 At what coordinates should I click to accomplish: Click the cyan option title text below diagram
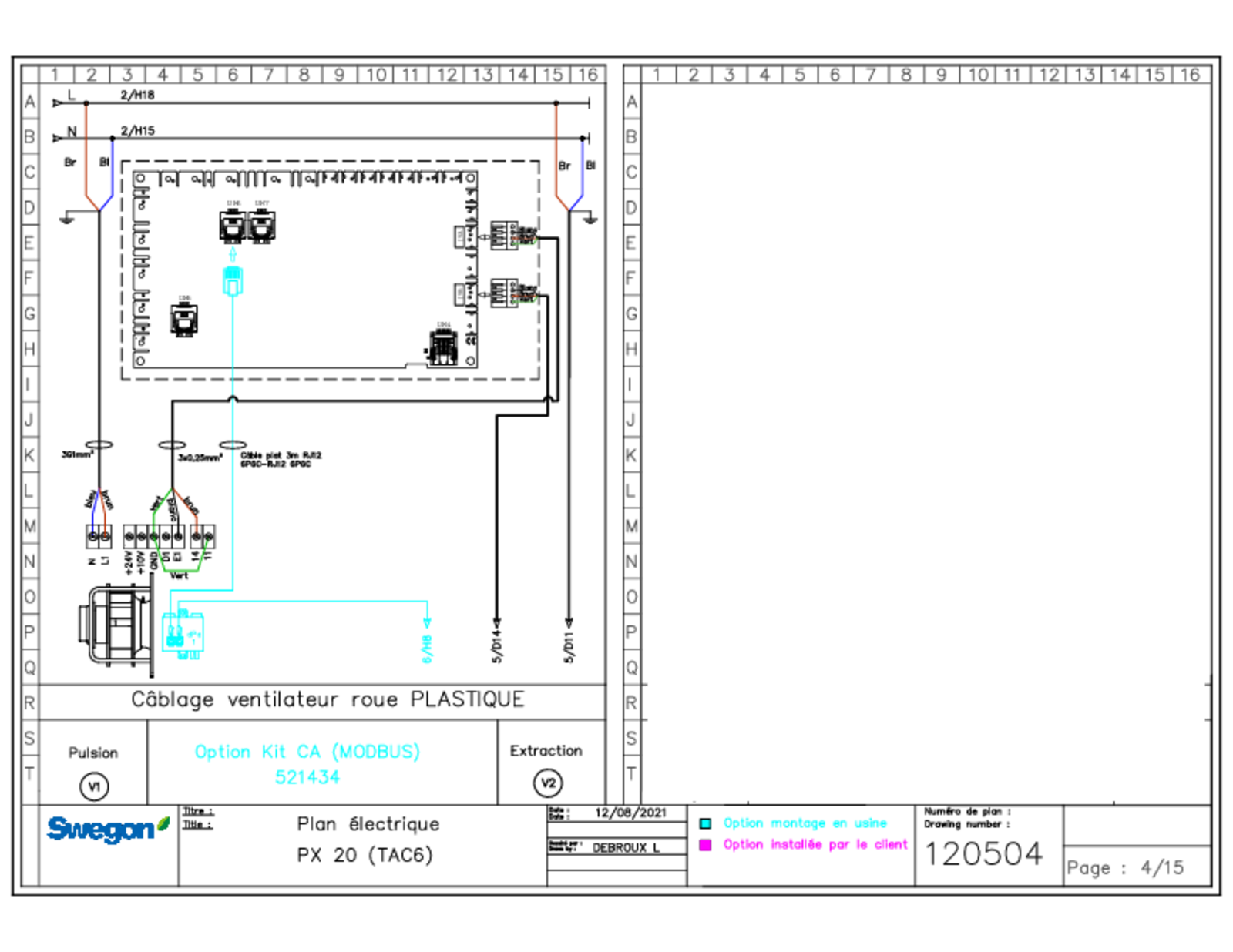tap(307, 752)
